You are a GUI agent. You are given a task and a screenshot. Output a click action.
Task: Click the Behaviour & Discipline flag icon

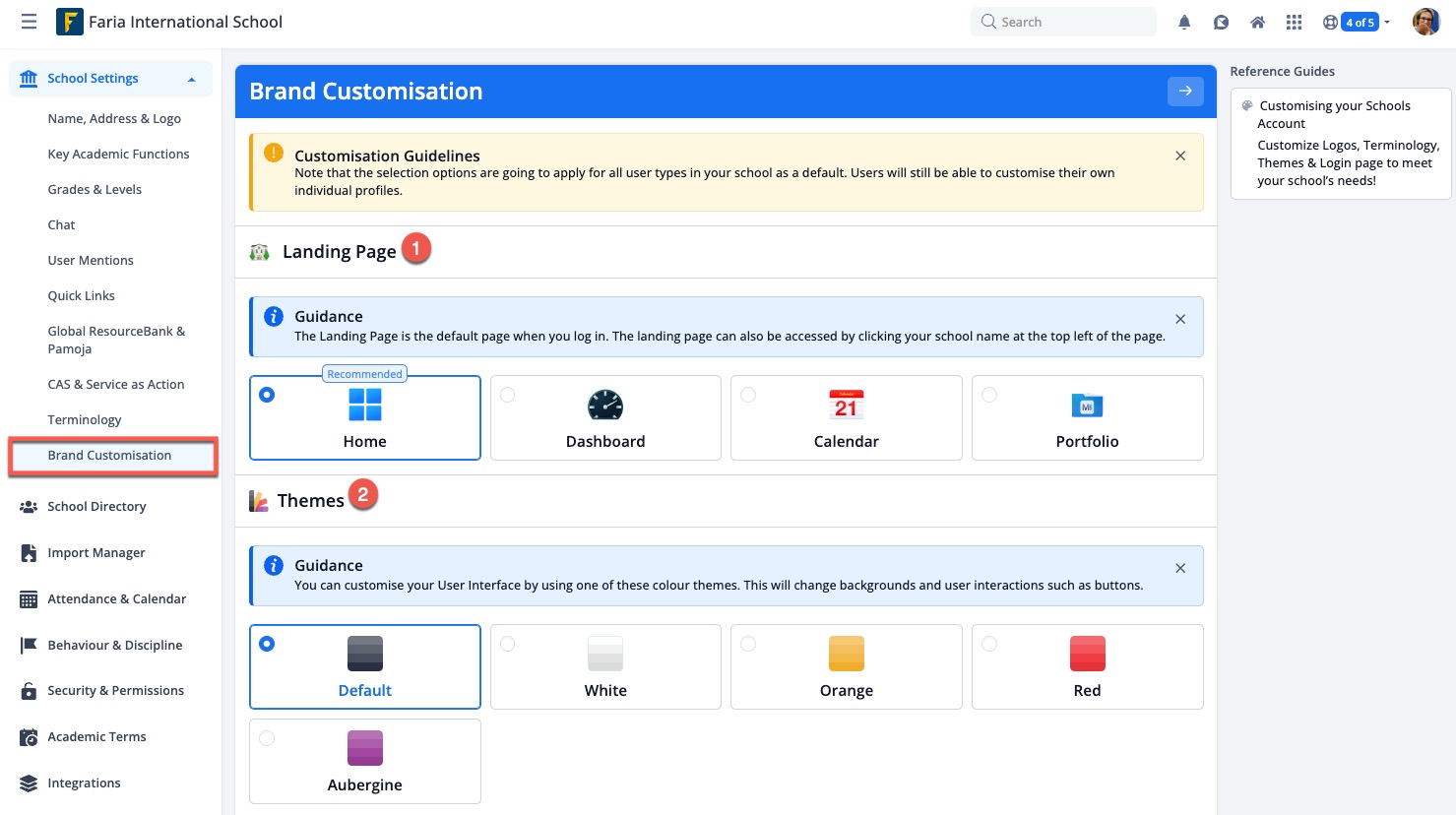tap(29, 645)
